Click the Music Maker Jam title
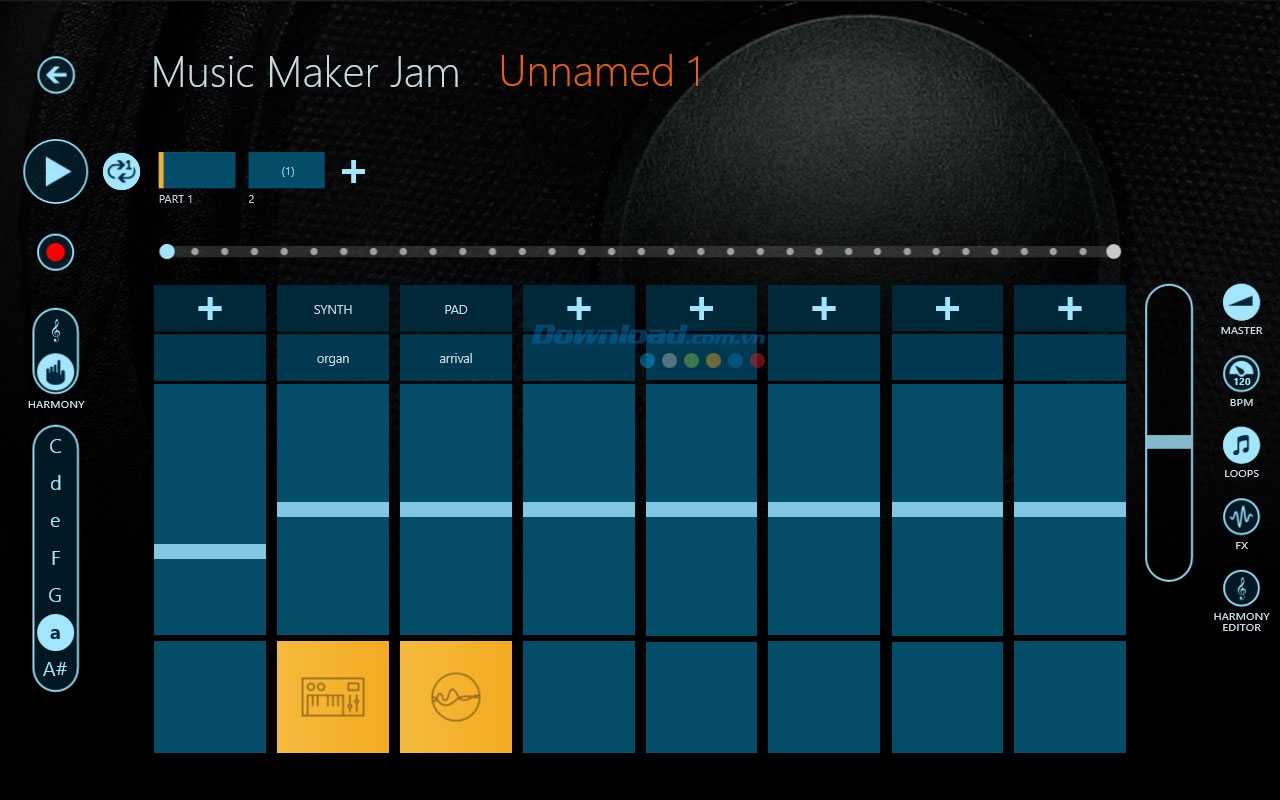Viewport: 1280px width, 800px height. point(305,73)
